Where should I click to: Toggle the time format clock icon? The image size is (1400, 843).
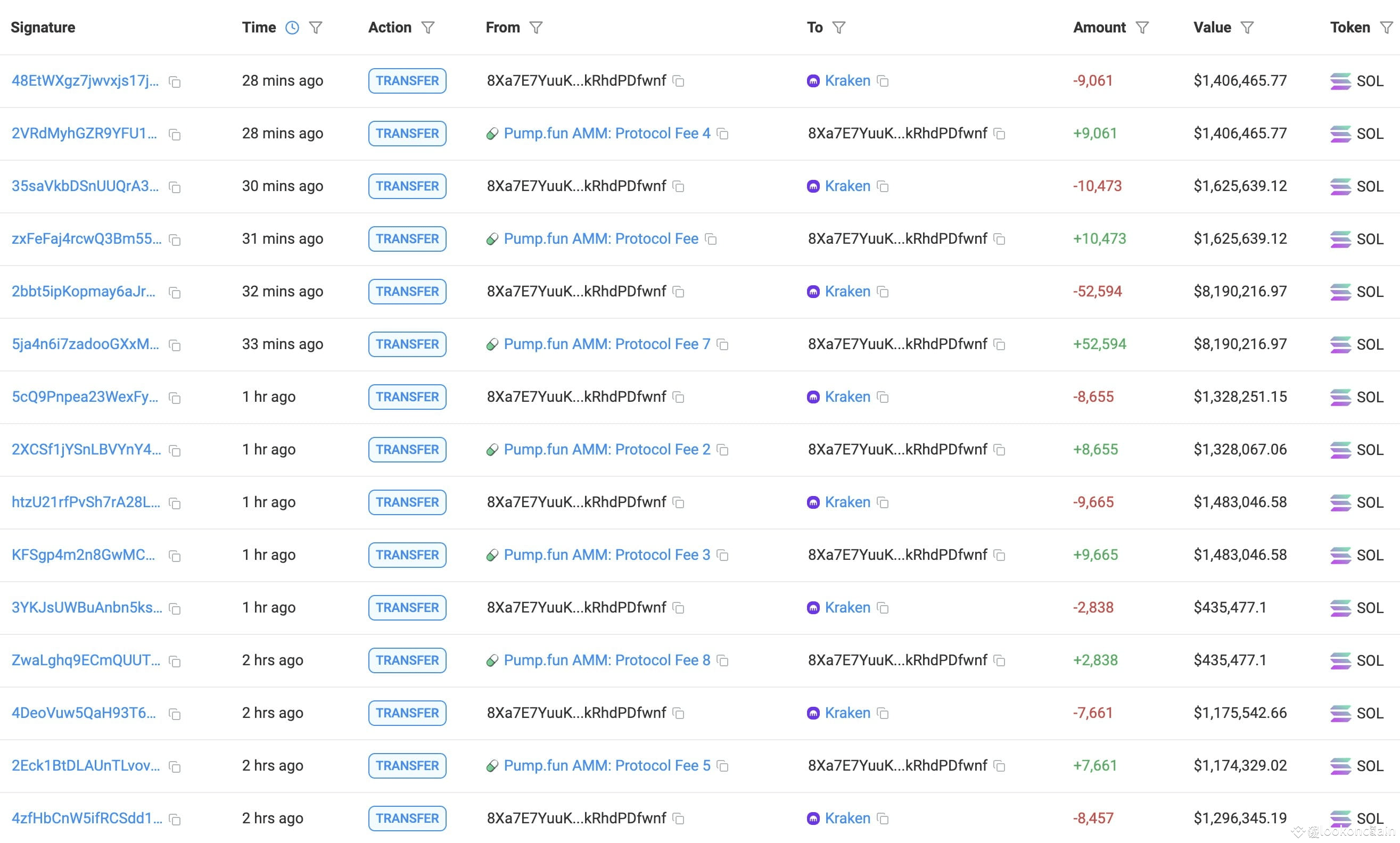[292, 27]
